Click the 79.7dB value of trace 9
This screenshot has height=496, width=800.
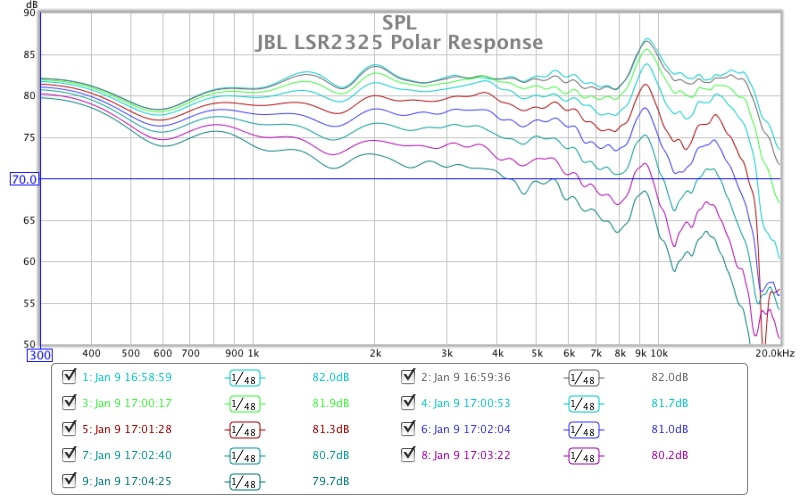[331, 481]
